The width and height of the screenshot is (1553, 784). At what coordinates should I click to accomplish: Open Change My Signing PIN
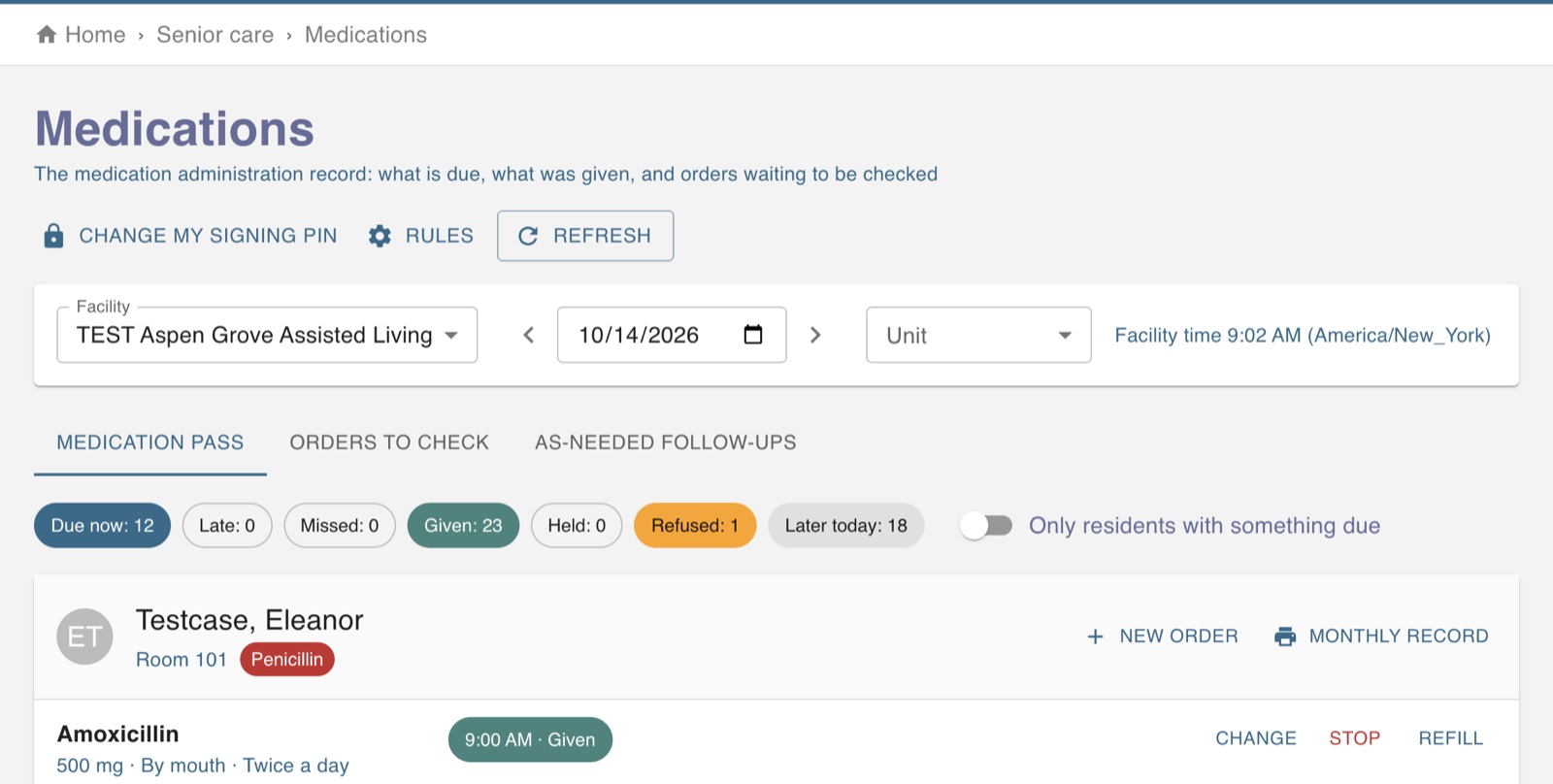[x=190, y=236]
